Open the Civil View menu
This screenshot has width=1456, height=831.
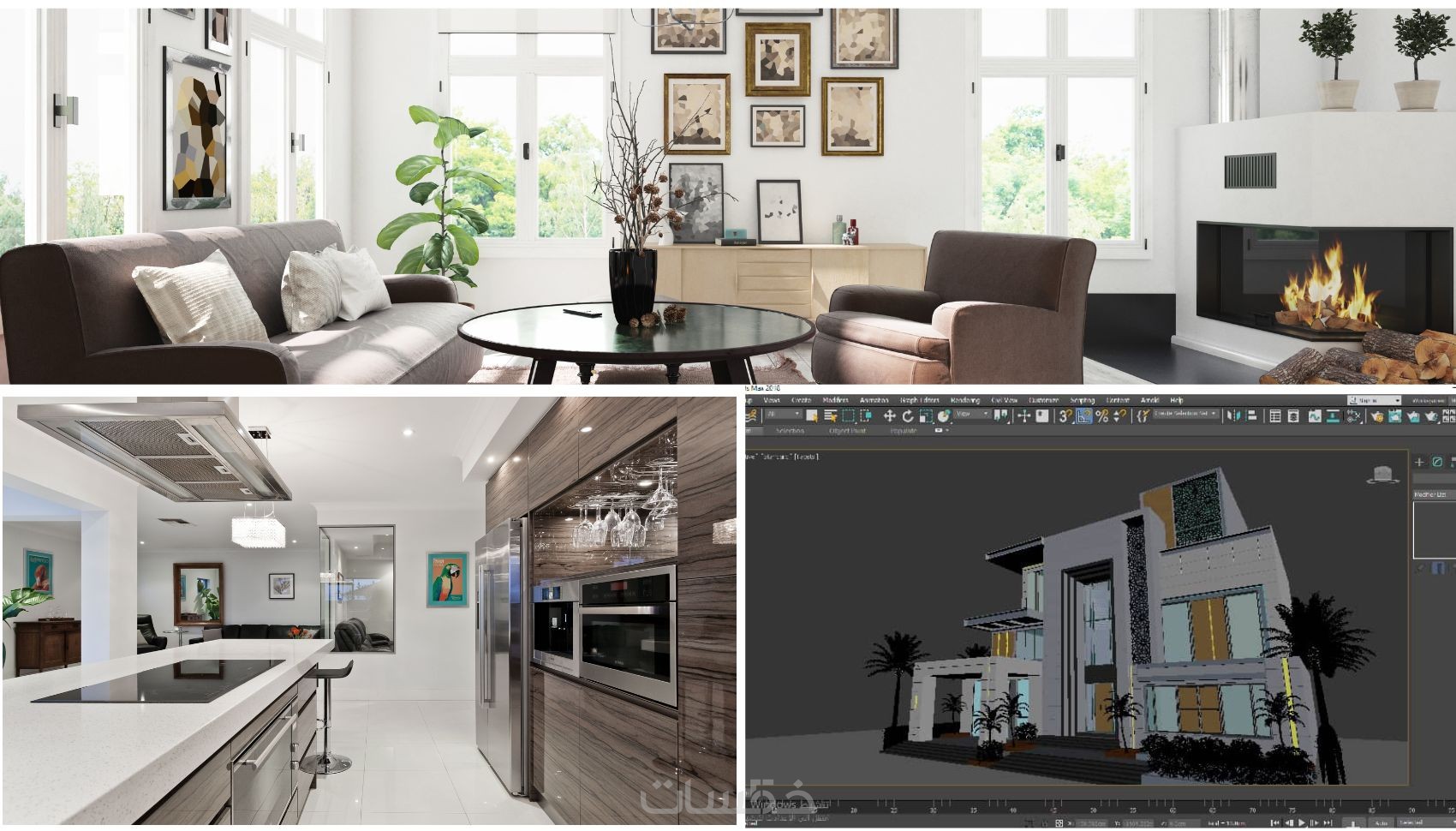(x=1005, y=400)
